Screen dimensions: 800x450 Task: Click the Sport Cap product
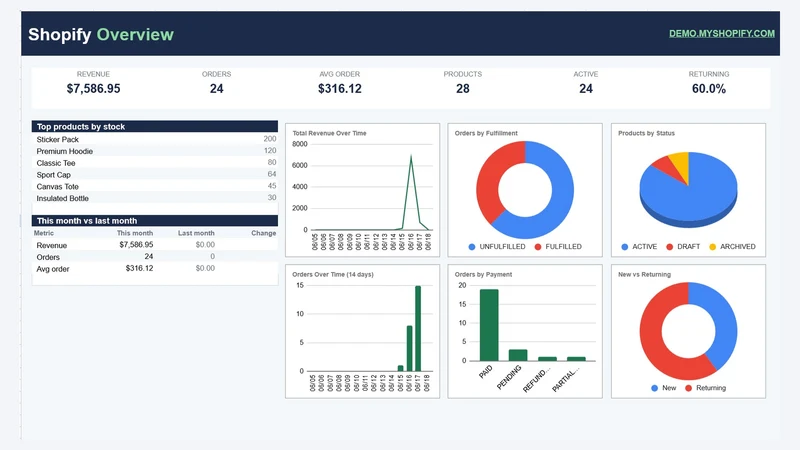click(54, 175)
